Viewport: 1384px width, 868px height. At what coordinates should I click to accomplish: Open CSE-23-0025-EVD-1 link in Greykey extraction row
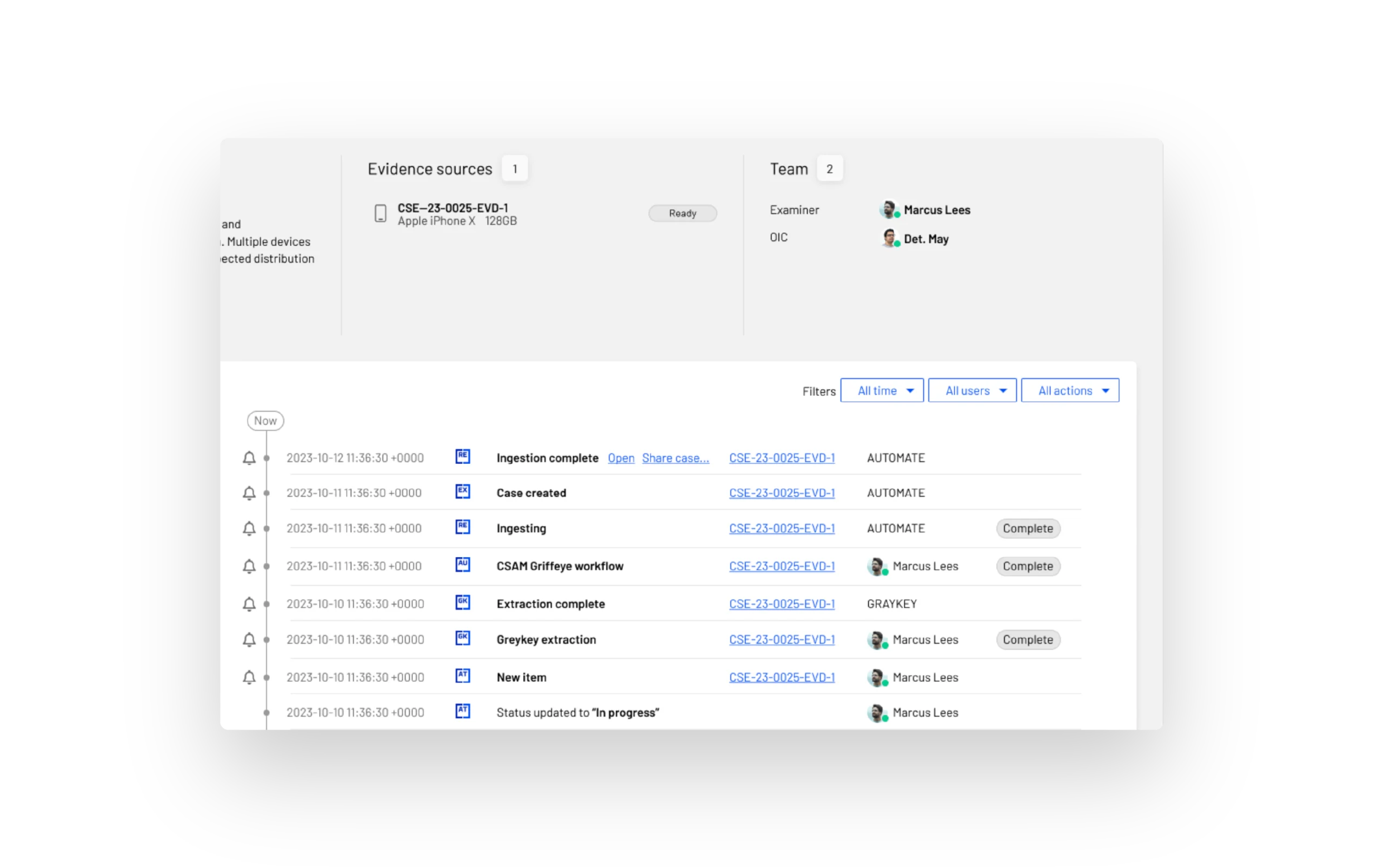(782, 639)
